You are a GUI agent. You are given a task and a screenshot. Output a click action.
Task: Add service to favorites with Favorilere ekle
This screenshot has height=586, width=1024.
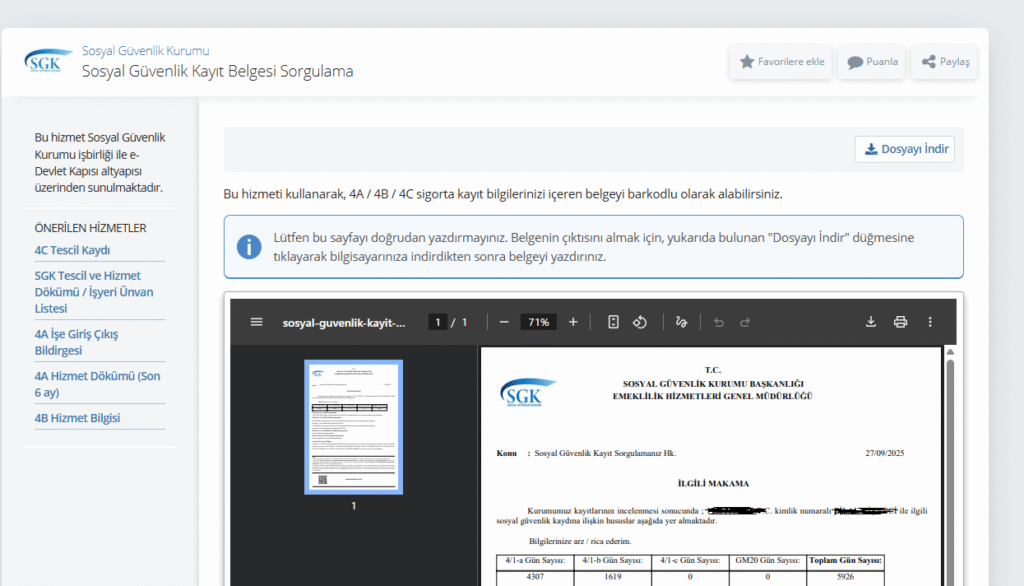[x=781, y=62]
